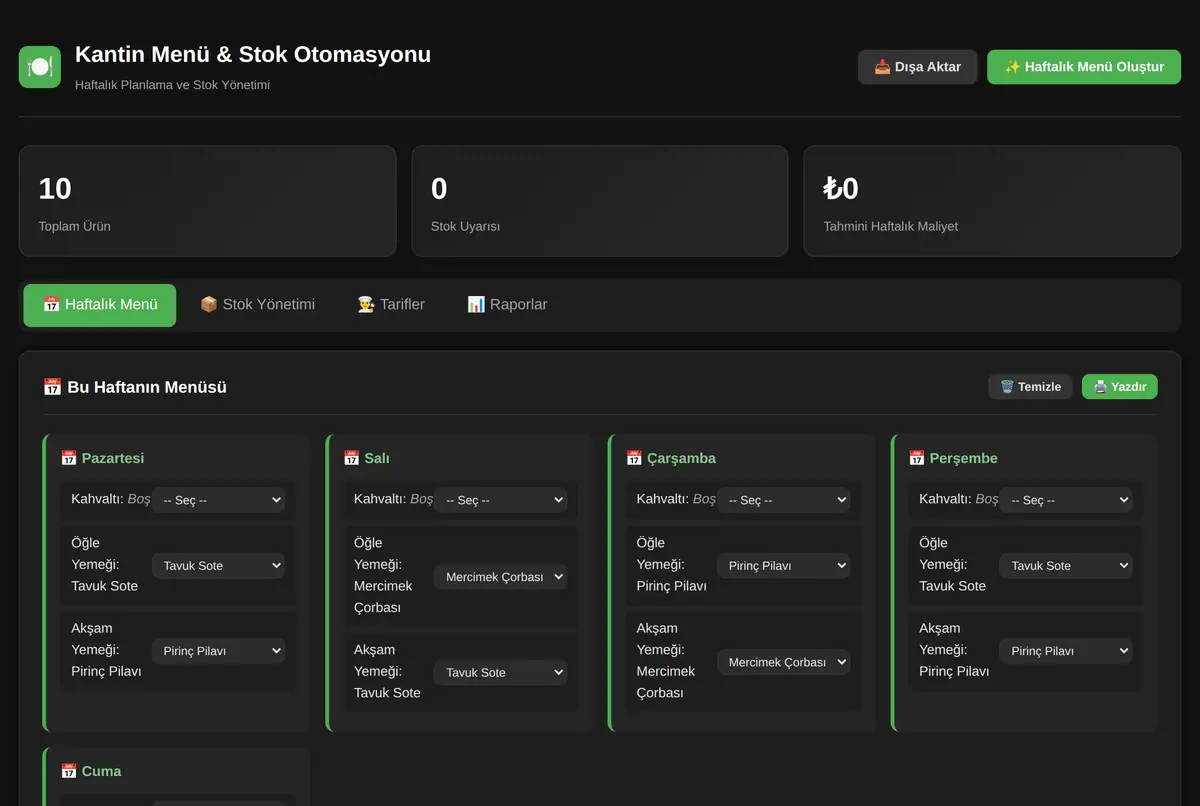This screenshot has width=1200, height=806.
Task: Expand Salı Öğle Yemeği dropdown
Action: click(x=500, y=577)
